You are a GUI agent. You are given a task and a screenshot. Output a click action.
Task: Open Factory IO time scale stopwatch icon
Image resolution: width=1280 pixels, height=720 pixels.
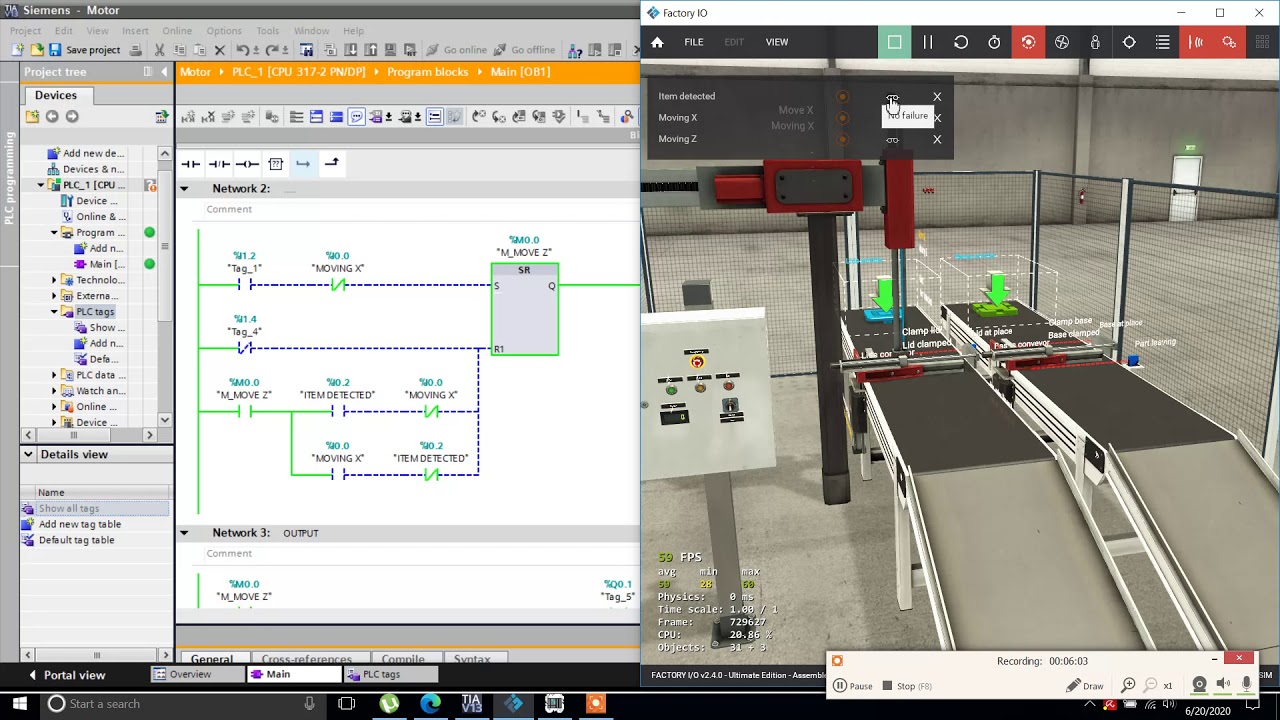pos(994,42)
